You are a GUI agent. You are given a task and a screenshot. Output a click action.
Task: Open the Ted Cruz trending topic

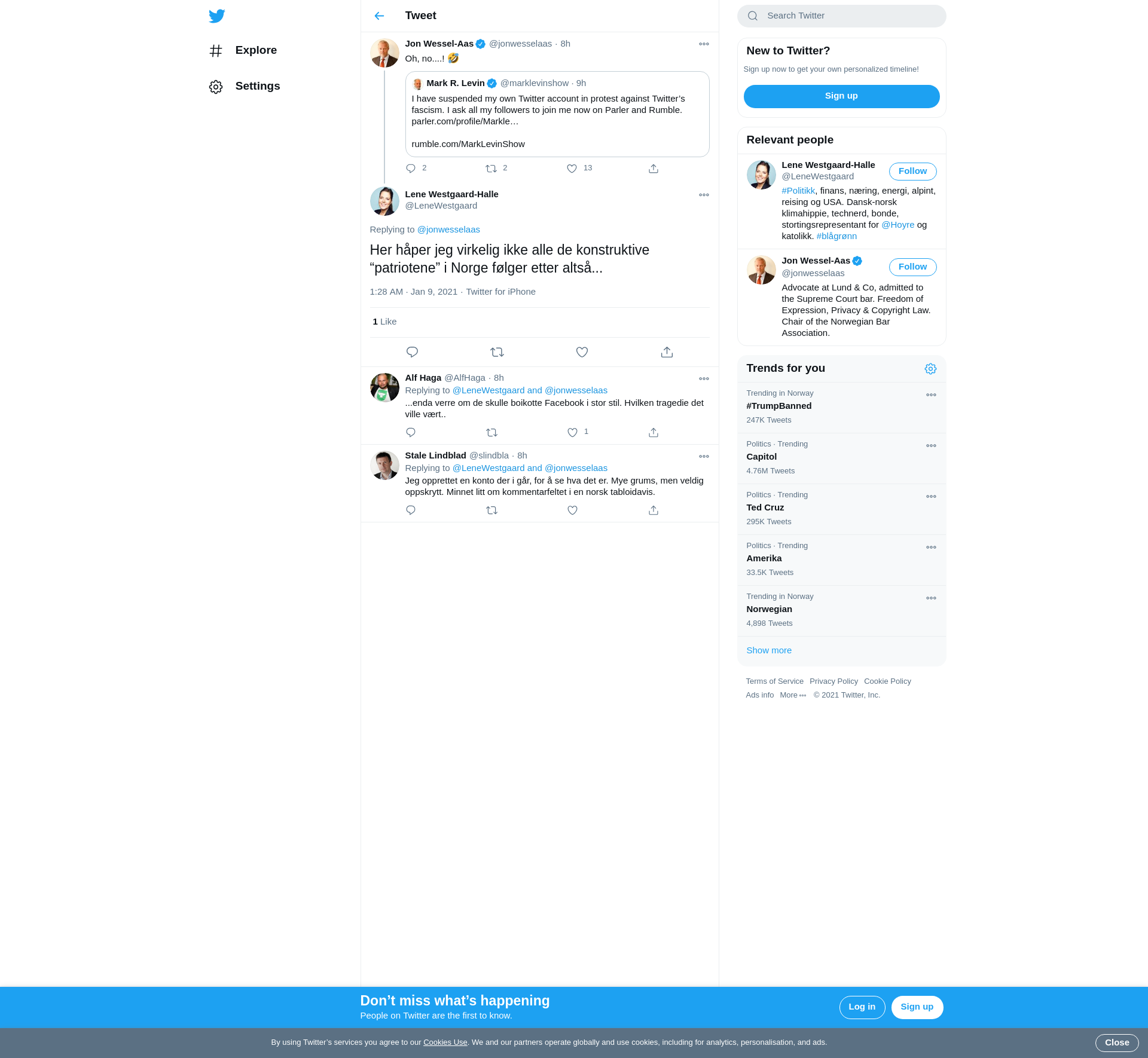click(841, 509)
